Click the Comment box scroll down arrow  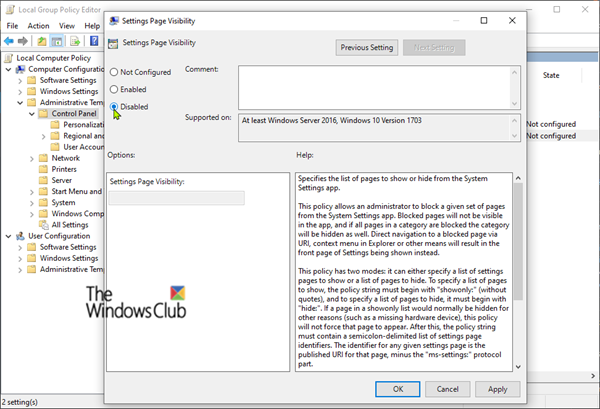(x=515, y=104)
